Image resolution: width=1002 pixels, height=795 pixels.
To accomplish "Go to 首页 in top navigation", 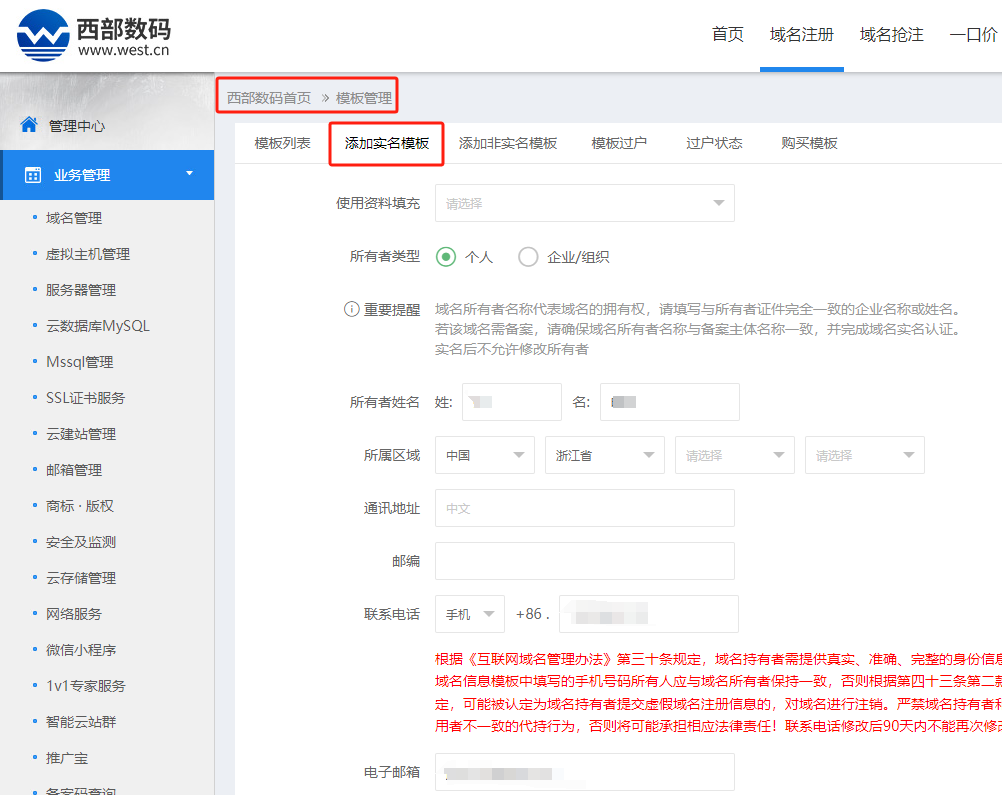I will click(x=728, y=35).
